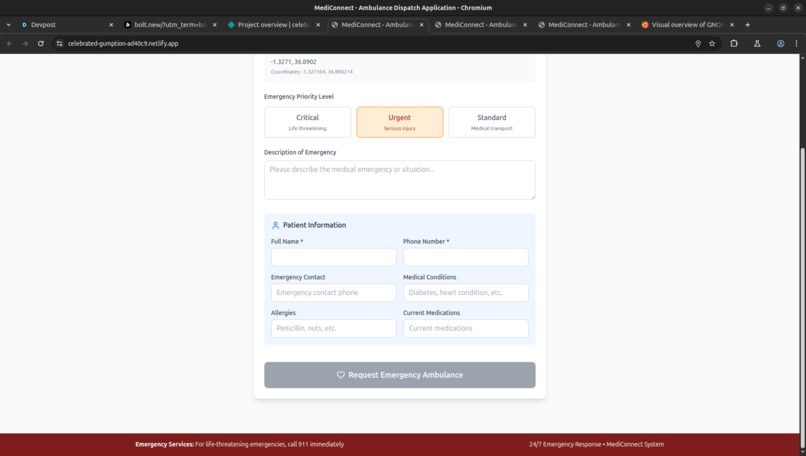
Task: Close the Visual overview of GNOME tab
Action: [732, 25]
